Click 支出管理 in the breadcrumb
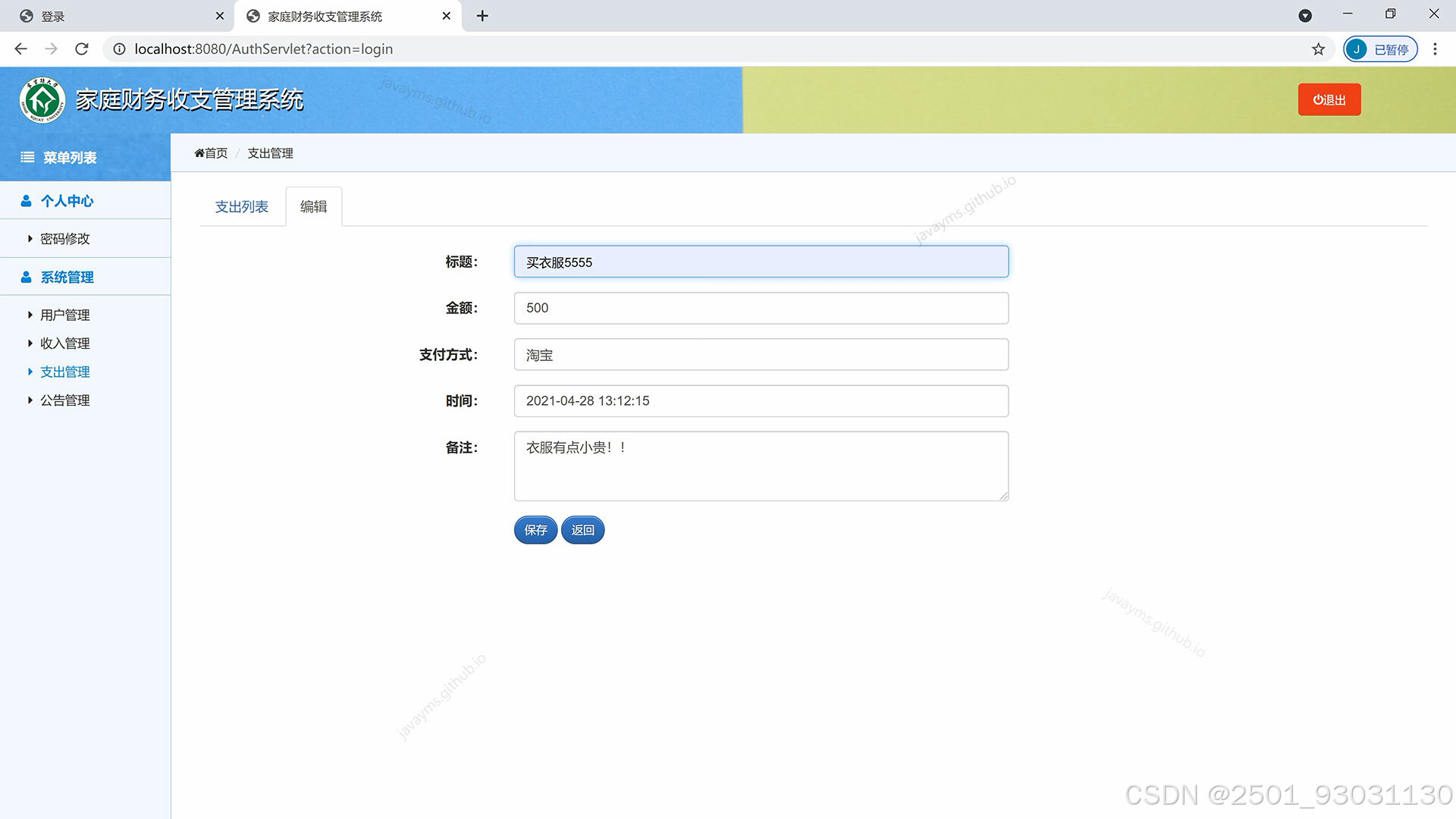The height and width of the screenshot is (819, 1456). tap(270, 153)
